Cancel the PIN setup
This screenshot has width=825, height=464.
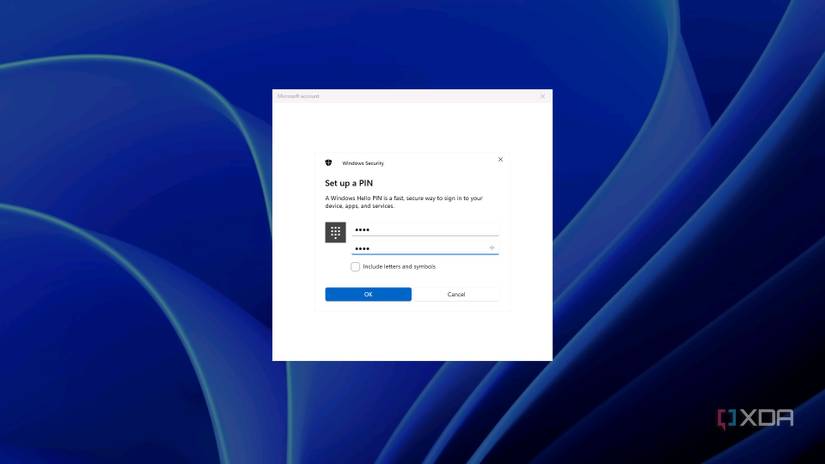point(456,294)
